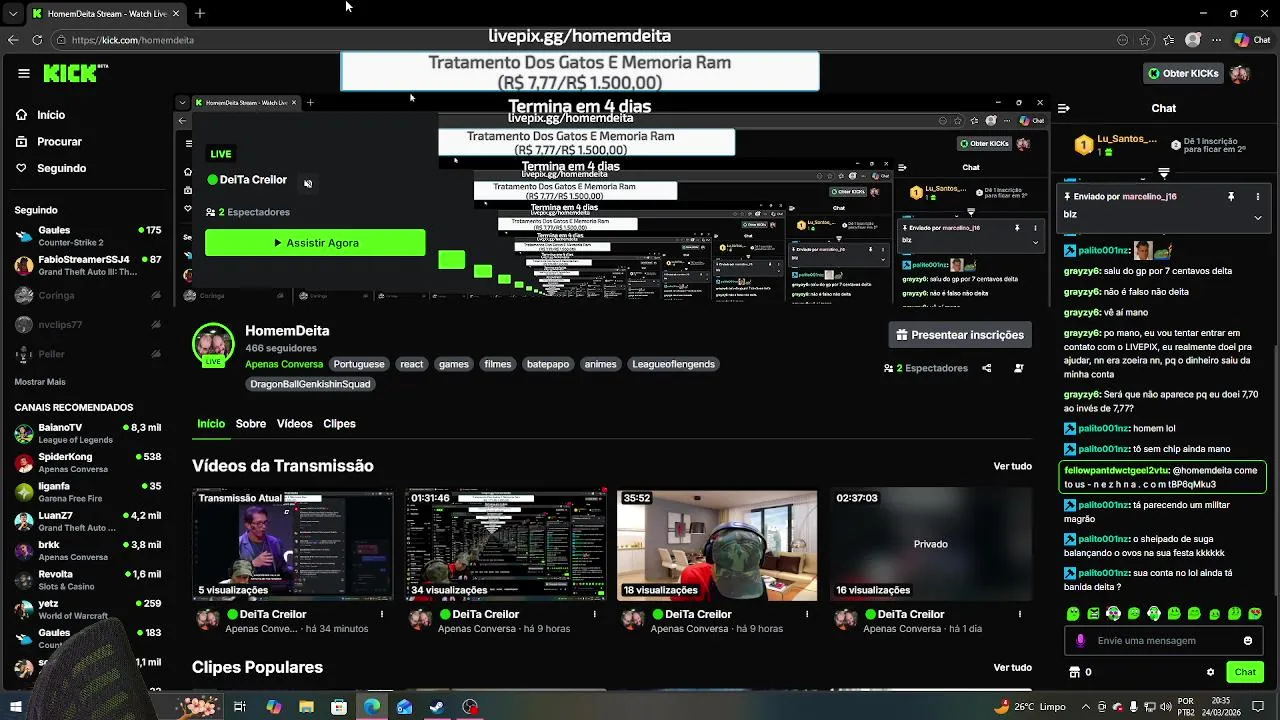Click the chat message input field
The height and width of the screenshot is (720, 1280).
pyautogui.click(x=1165, y=641)
